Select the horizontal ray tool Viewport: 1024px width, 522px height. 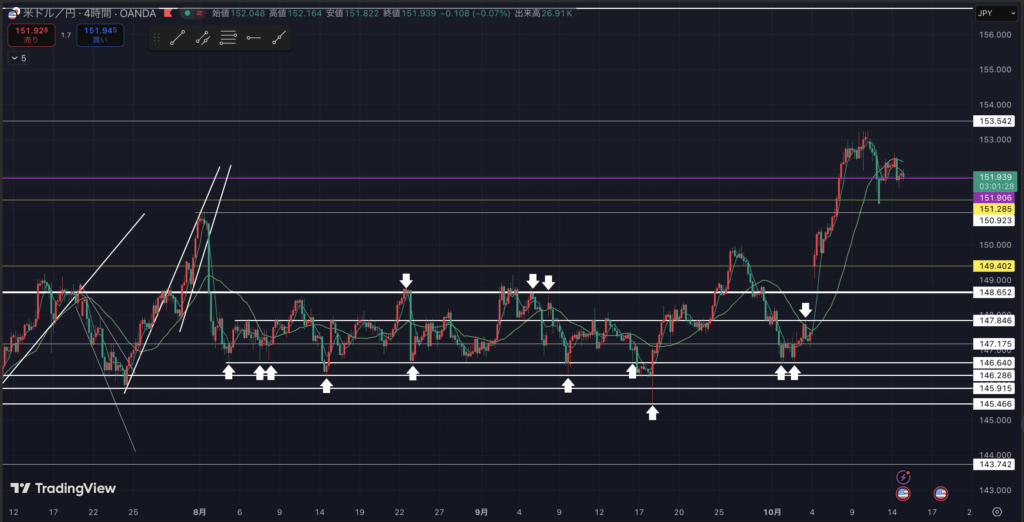(253, 38)
